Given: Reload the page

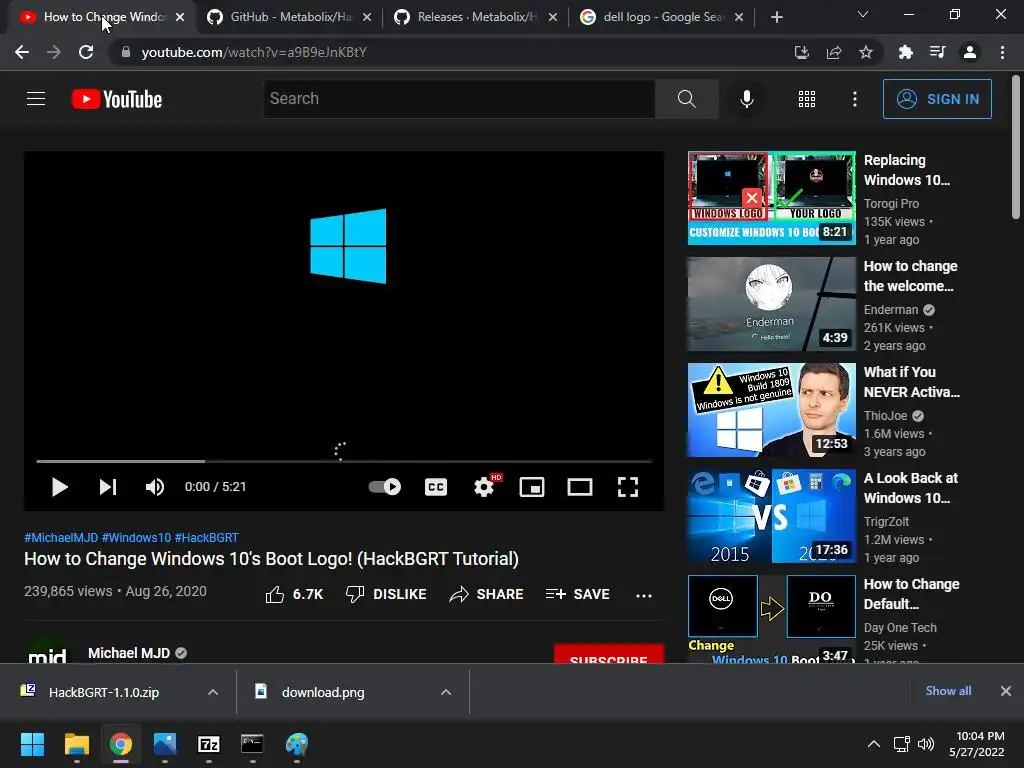Looking at the screenshot, I should 86,52.
